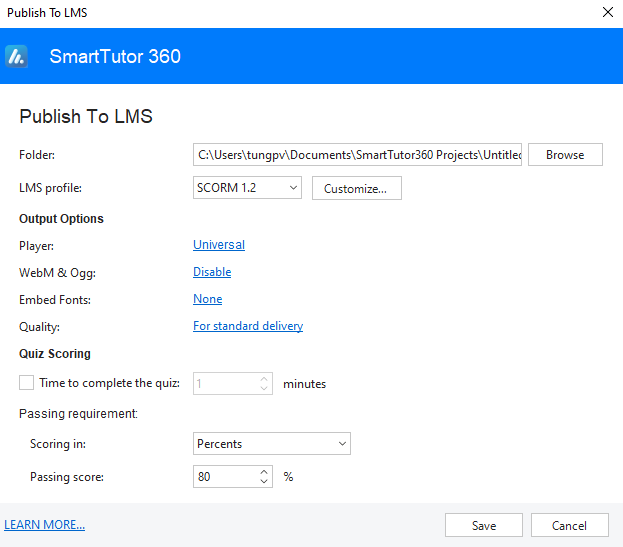
Task: Enable Time to complete the quiz checkbox
Action: (x=27, y=383)
